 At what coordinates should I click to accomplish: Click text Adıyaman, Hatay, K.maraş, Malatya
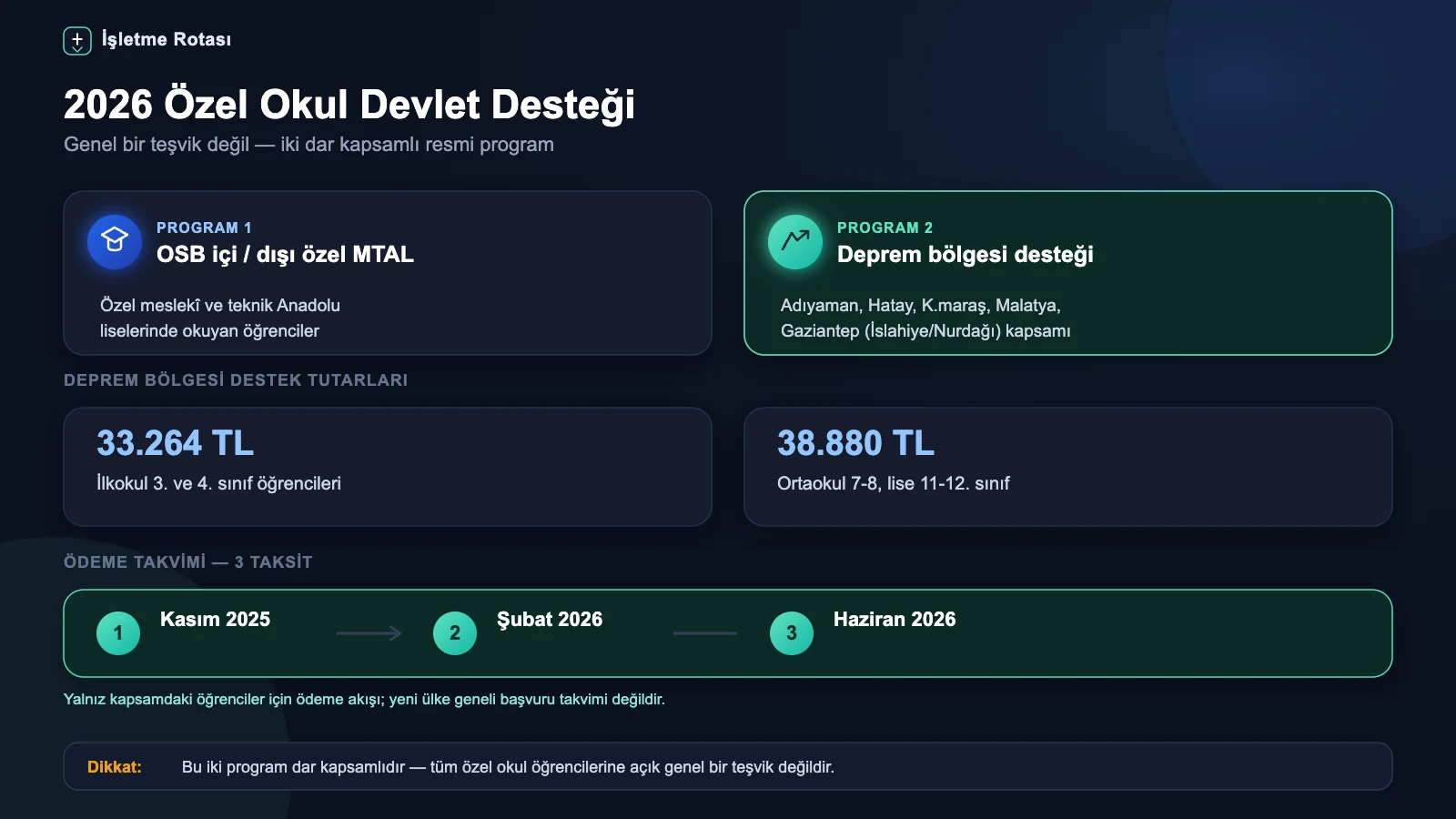click(921, 305)
